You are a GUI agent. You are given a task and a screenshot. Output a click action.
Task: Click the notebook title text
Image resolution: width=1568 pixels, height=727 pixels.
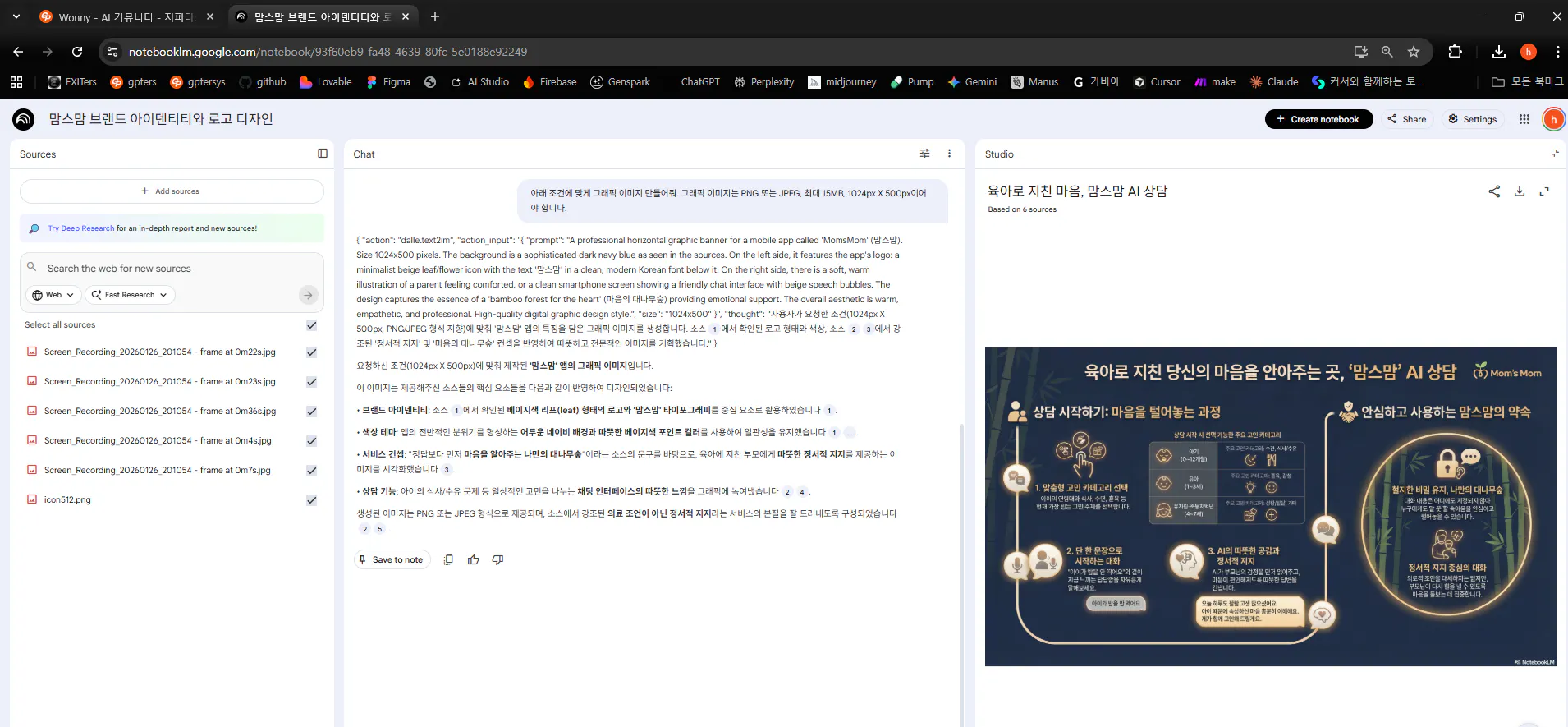coord(161,119)
